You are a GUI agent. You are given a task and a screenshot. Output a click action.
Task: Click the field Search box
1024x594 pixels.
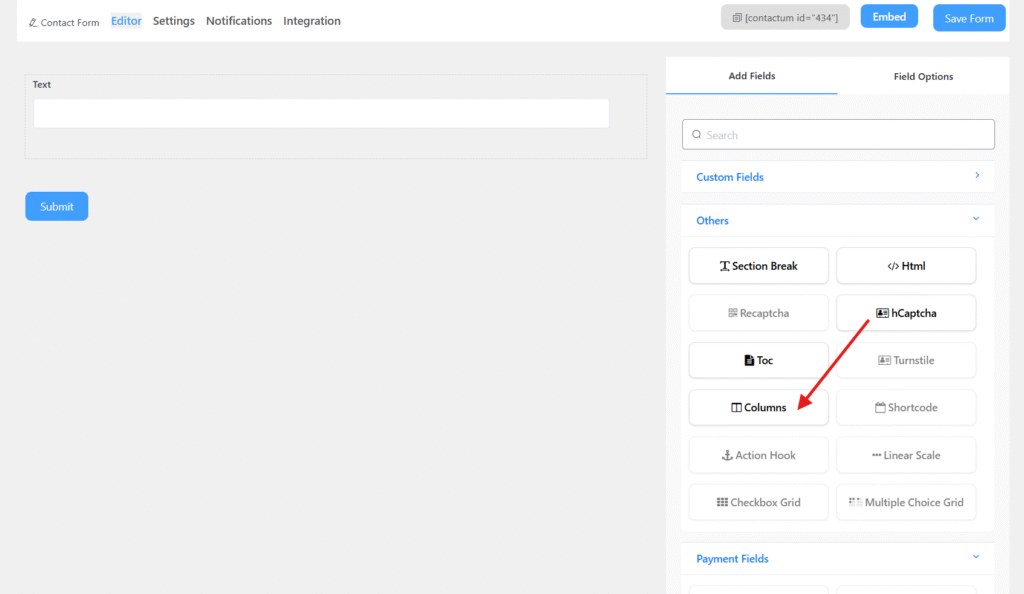coord(838,135)
